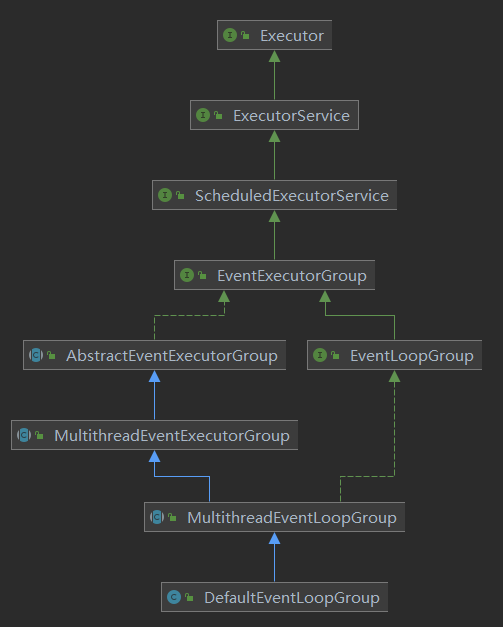Select the ScheduledExecutorService node
Image resolution: width=503 pixels, height=627 pixels.
274,195
